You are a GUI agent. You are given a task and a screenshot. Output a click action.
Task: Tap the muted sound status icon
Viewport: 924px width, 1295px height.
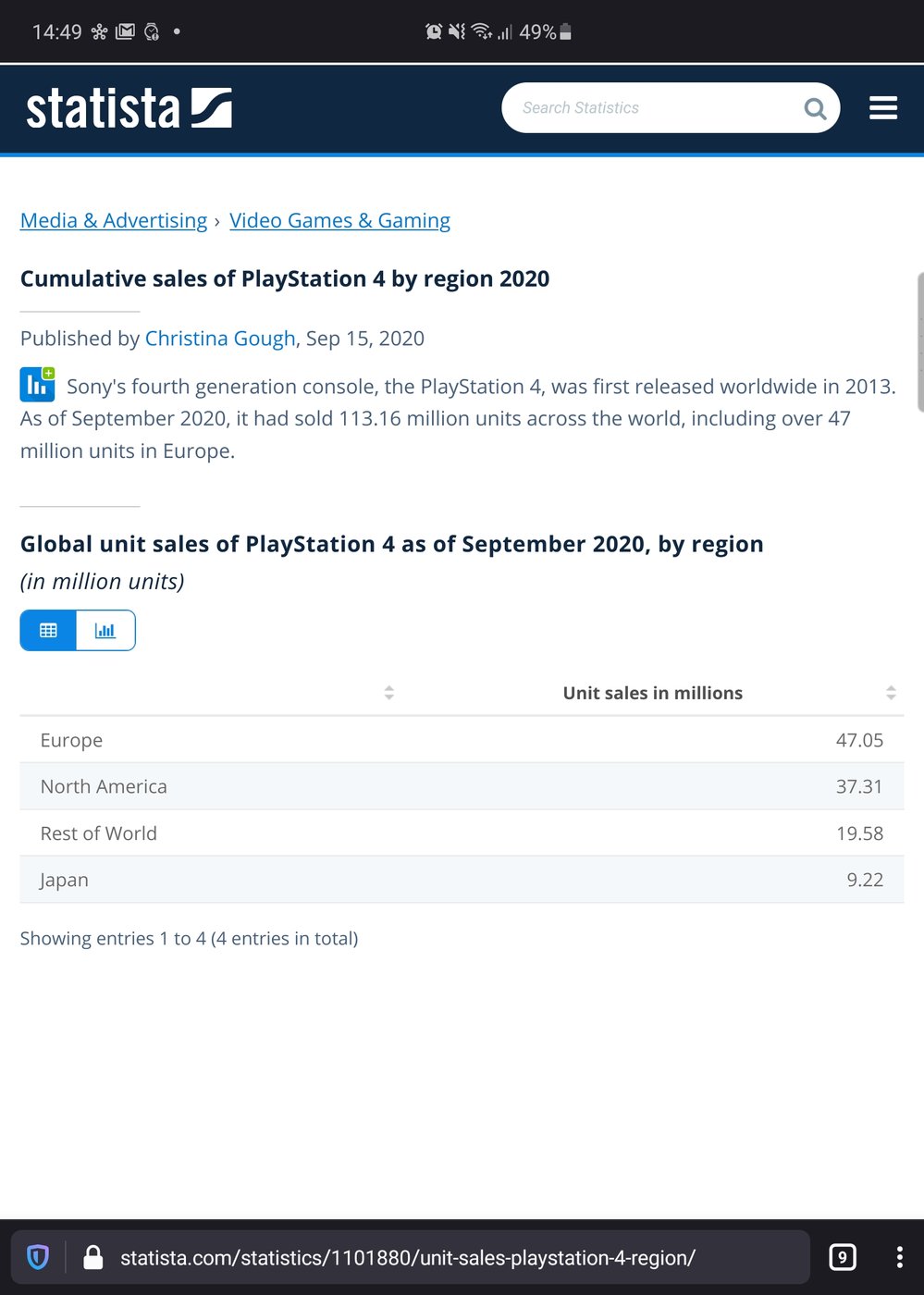[x=457, y=31]
